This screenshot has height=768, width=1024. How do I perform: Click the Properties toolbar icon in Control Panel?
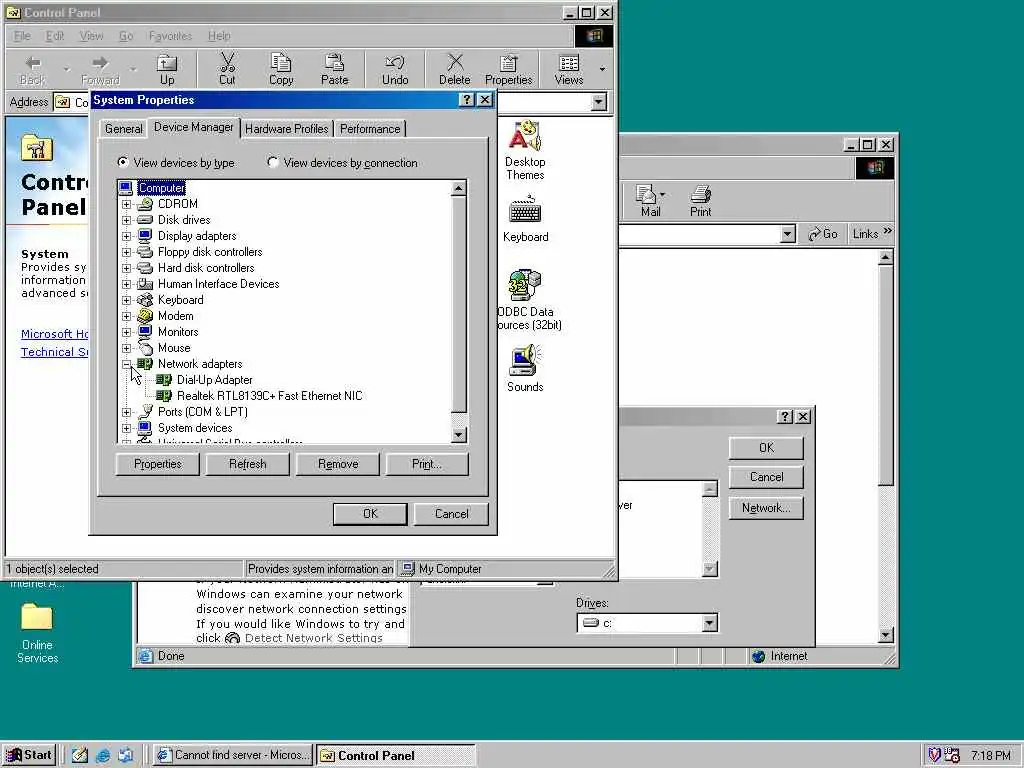[x=508, y=69]
